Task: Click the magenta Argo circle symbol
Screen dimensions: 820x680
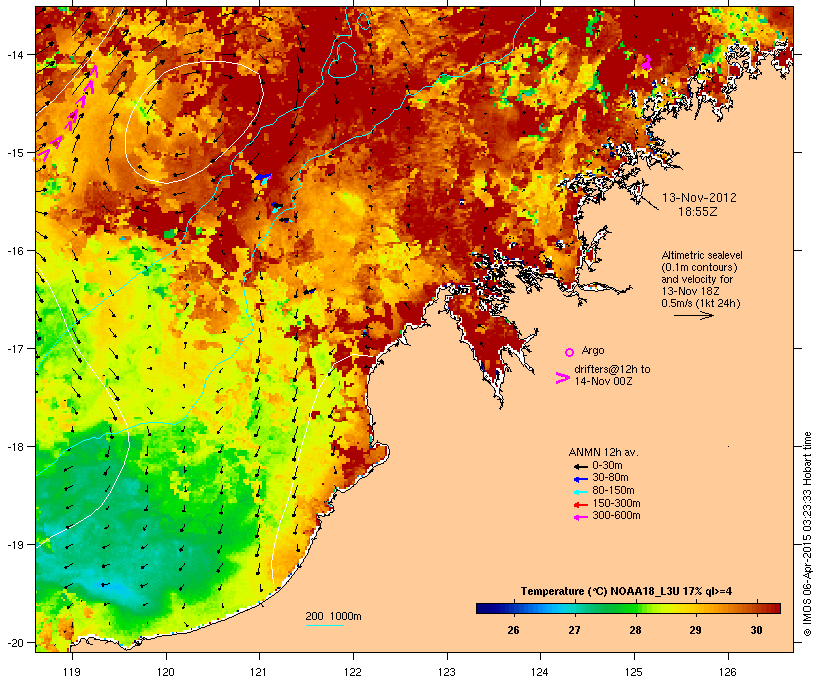Action: click(x=570, y=352)
